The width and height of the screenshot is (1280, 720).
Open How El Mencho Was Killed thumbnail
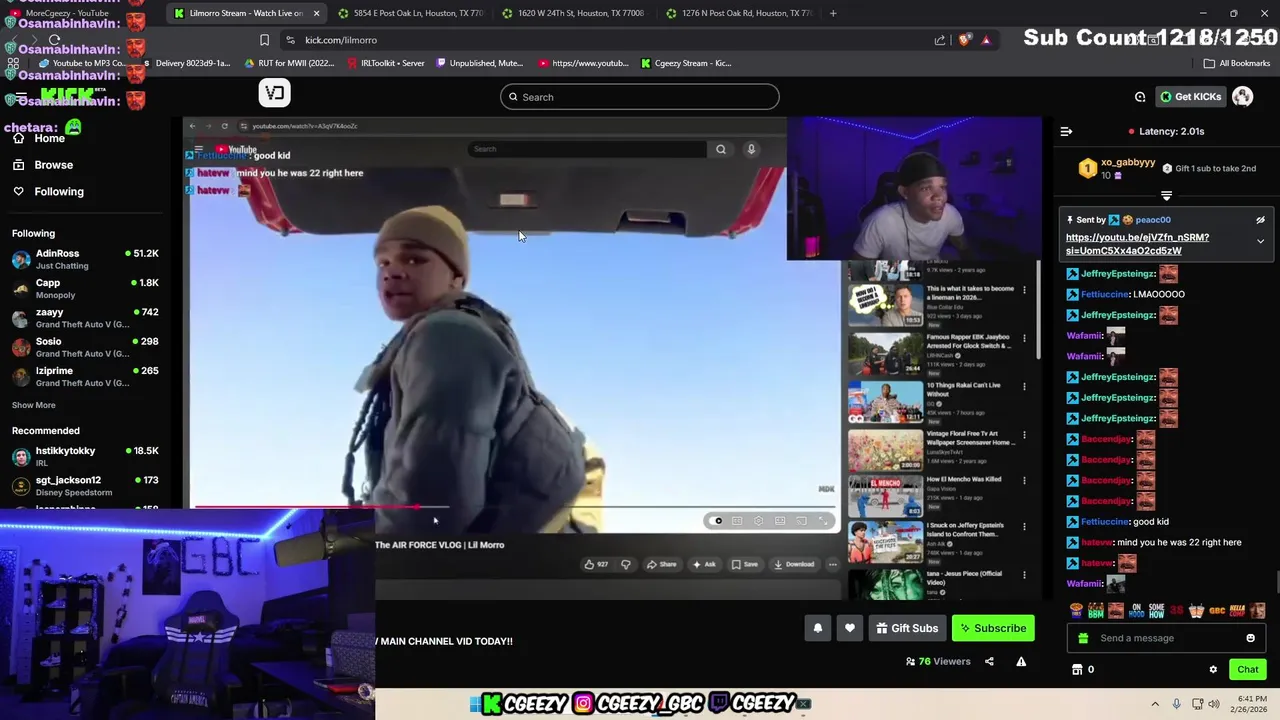[x=885, y=496]
